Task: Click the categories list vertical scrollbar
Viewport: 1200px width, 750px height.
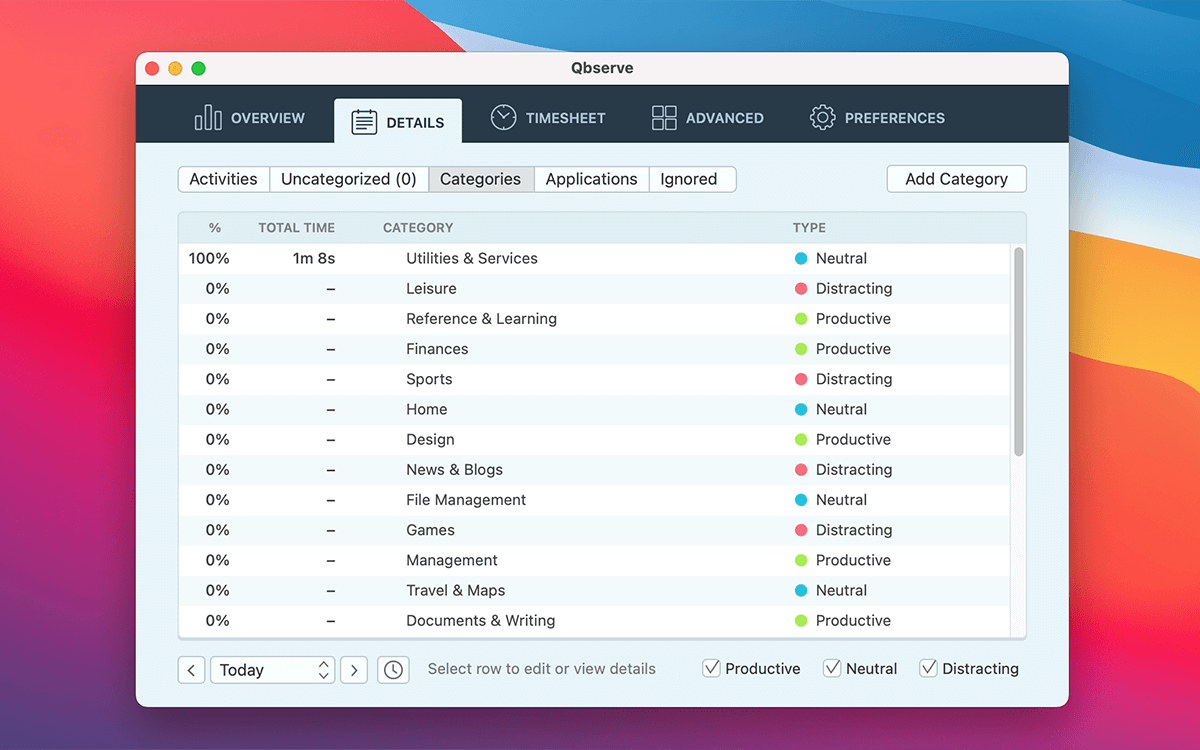Action: 1019,352
